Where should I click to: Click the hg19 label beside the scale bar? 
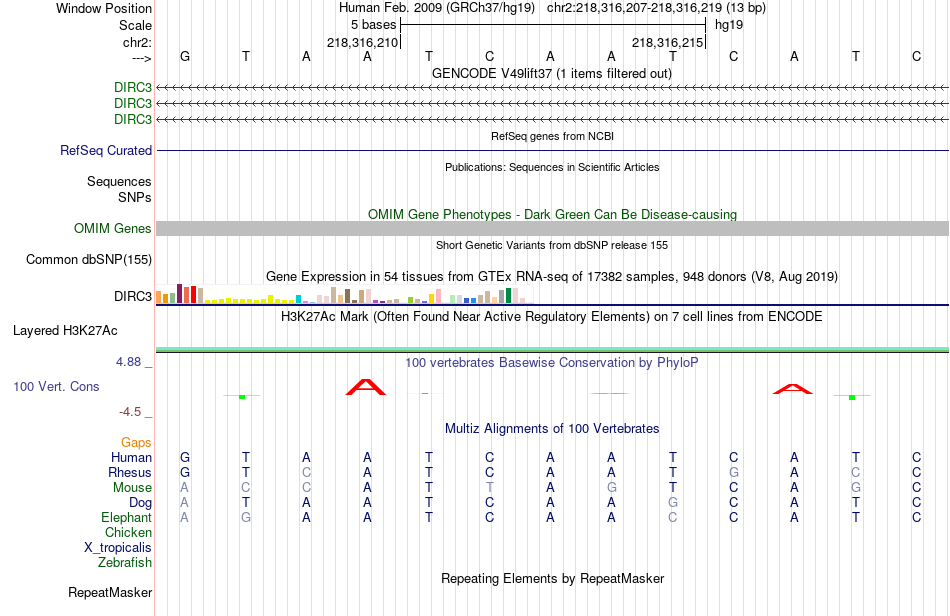tap(729, 25)
